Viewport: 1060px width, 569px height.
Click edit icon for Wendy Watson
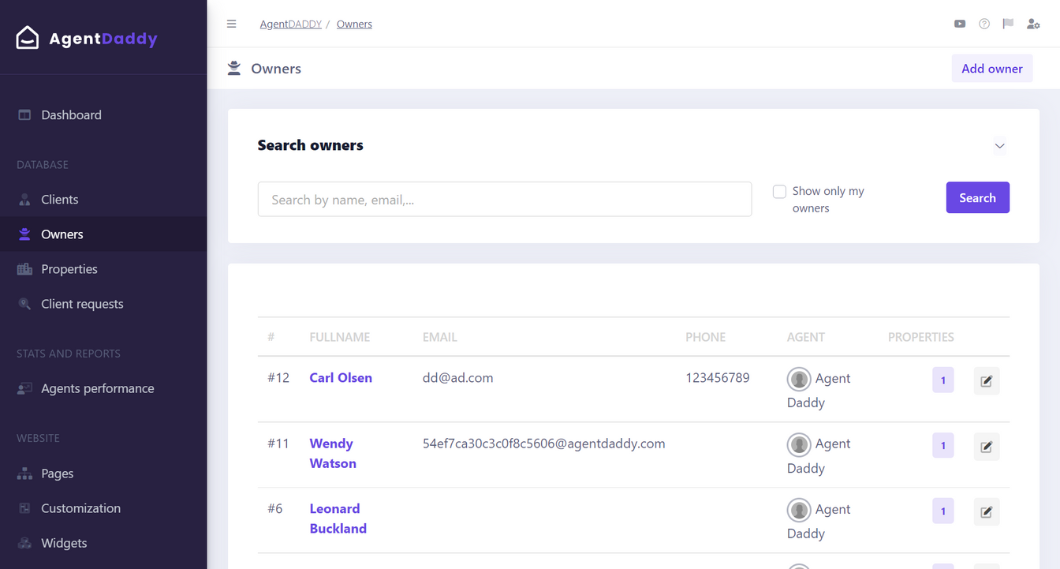pyautogui.click(x=986, y=446)
